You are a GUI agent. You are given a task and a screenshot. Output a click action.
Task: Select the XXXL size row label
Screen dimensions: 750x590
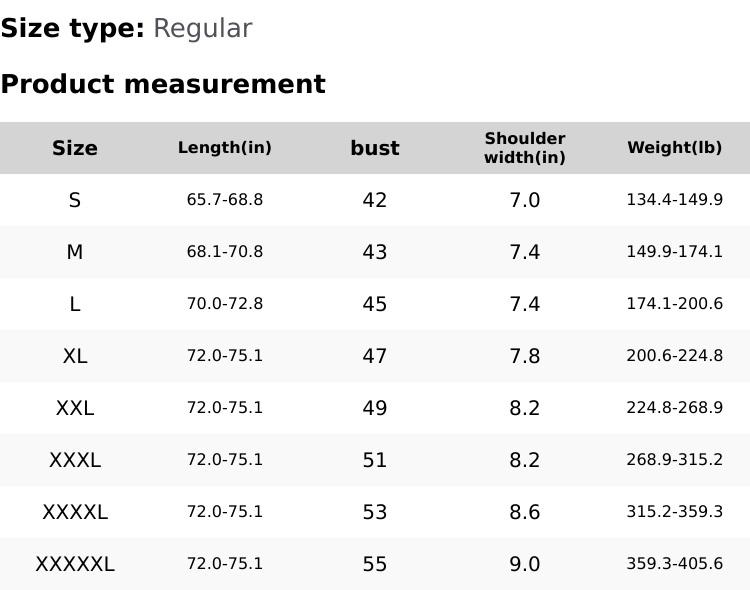point(75,460)
